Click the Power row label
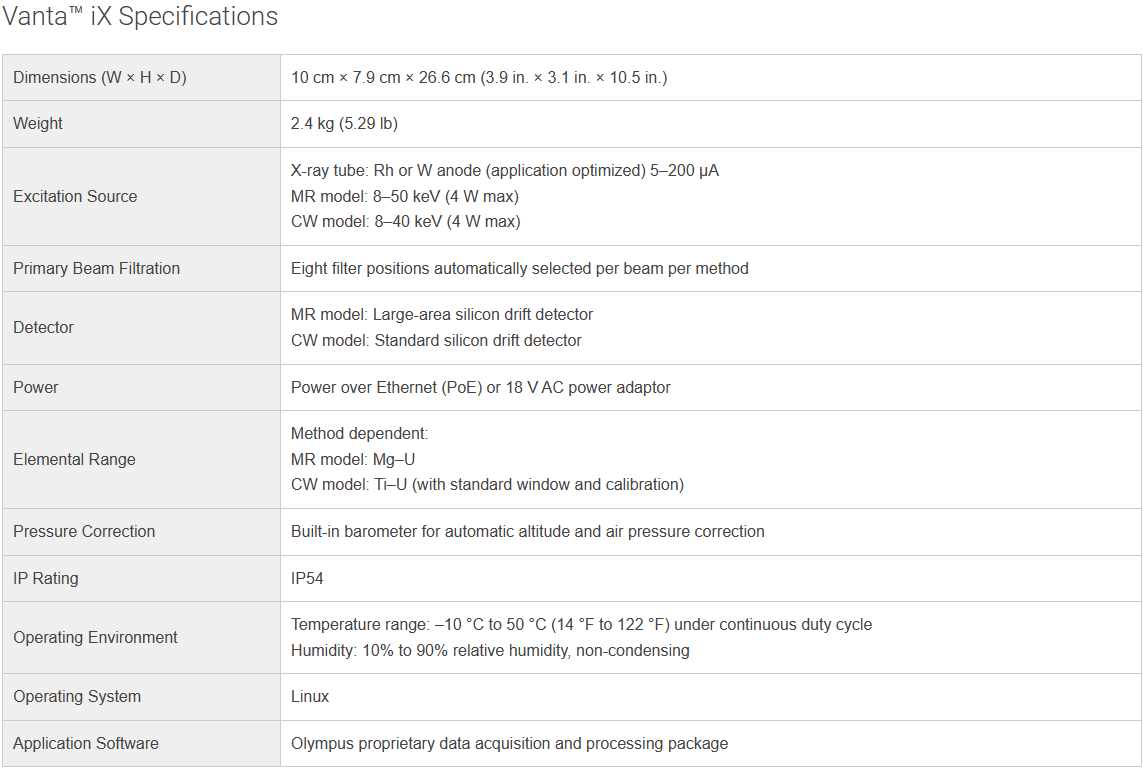The image size is (1143, 770). point(36,388)
